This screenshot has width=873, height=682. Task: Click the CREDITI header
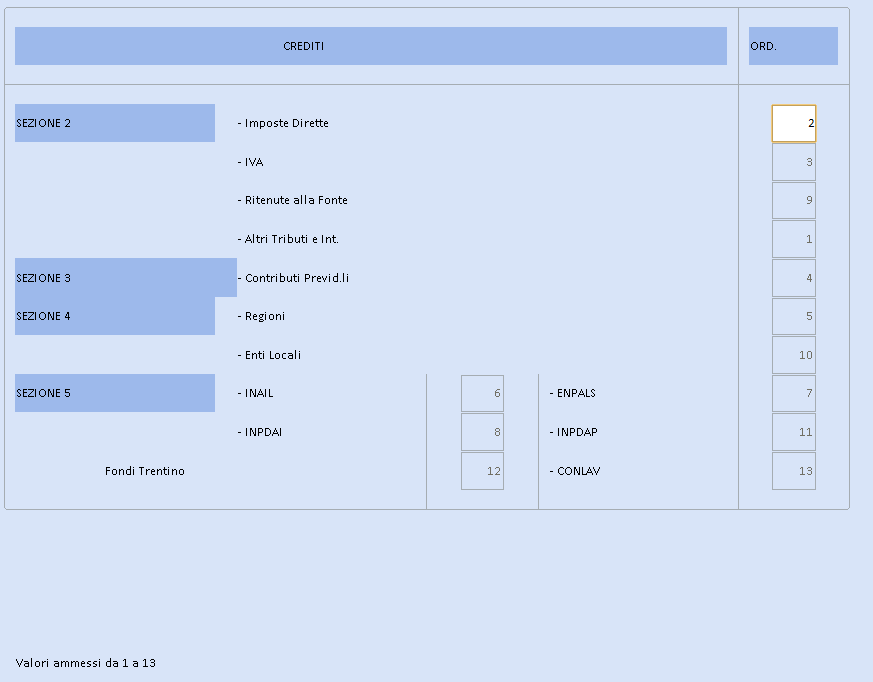coord(371,46)
